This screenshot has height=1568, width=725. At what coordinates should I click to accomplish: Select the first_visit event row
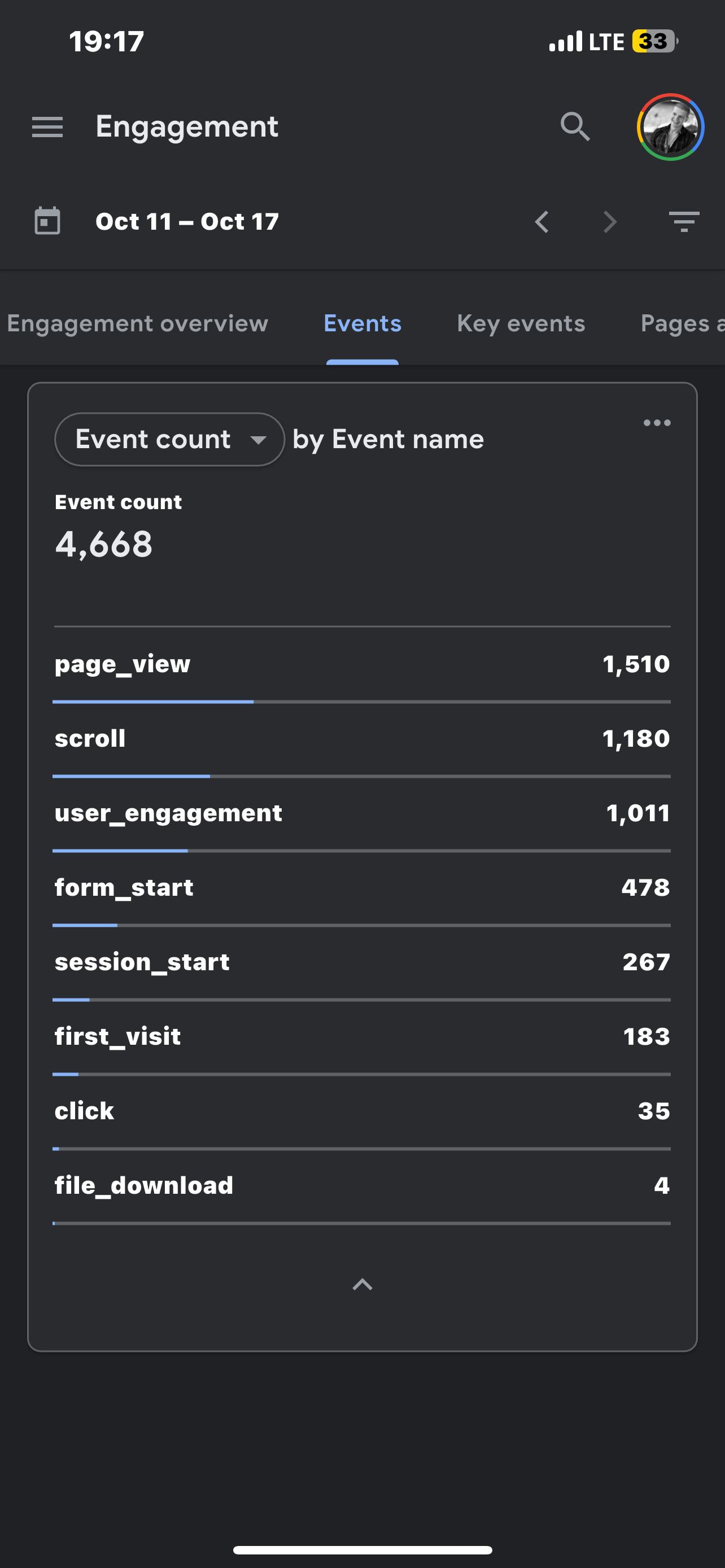(362, 1037)
